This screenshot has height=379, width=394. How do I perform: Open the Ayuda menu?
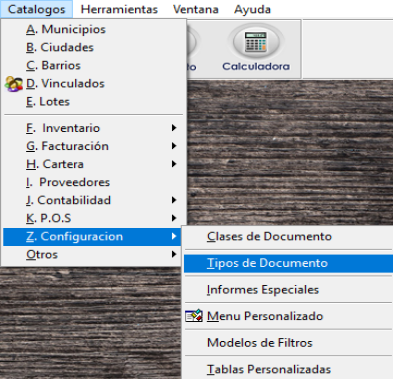point(252,9)
